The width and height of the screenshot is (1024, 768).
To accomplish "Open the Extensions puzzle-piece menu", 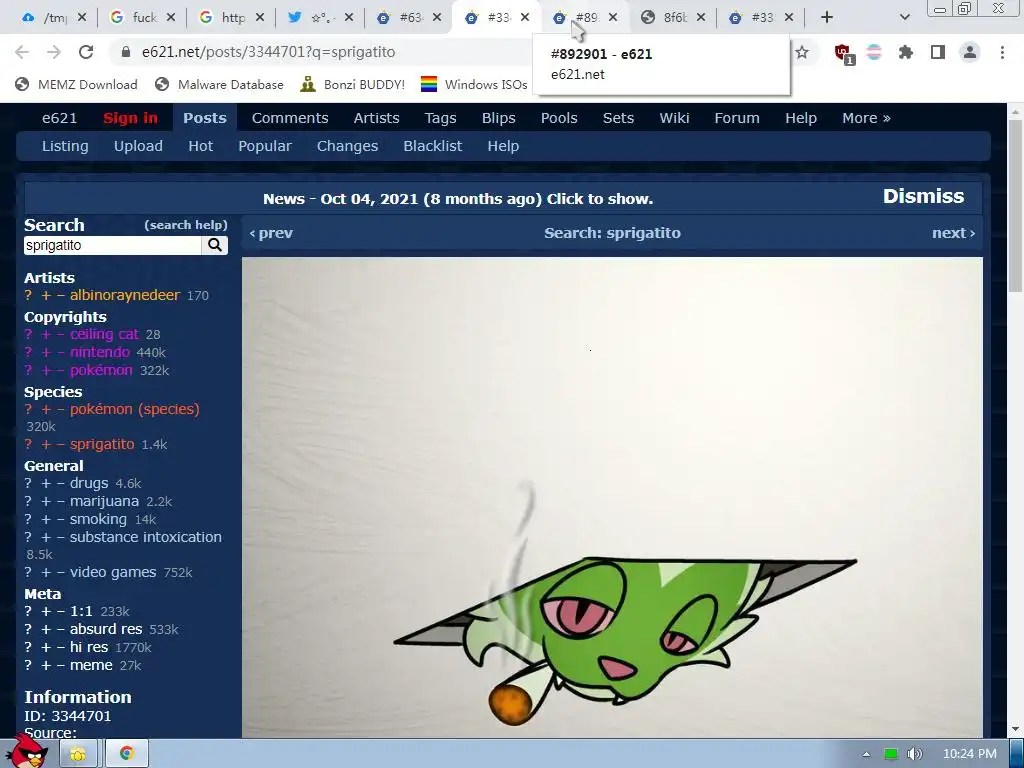I will pos(906,52).
